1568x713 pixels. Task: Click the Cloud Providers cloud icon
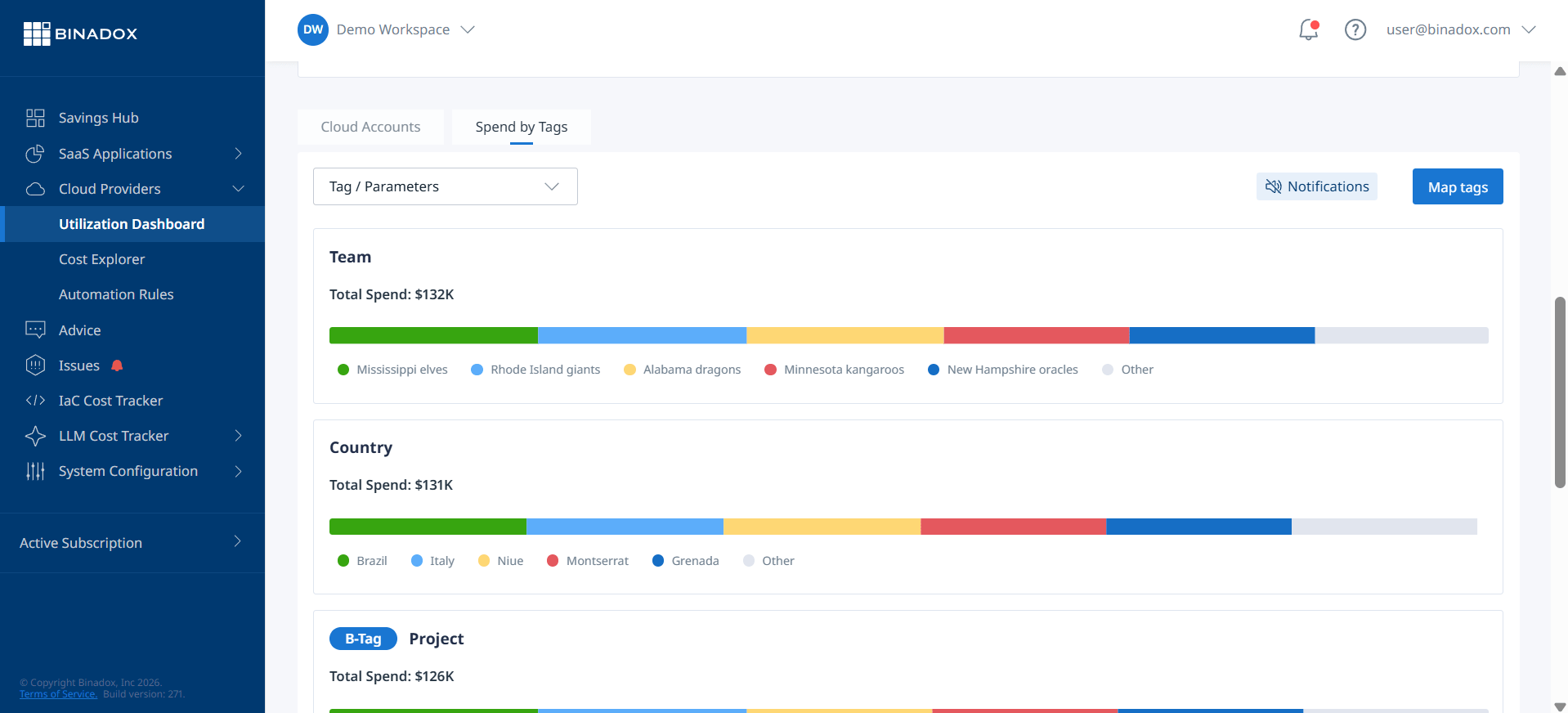(35, 189)
